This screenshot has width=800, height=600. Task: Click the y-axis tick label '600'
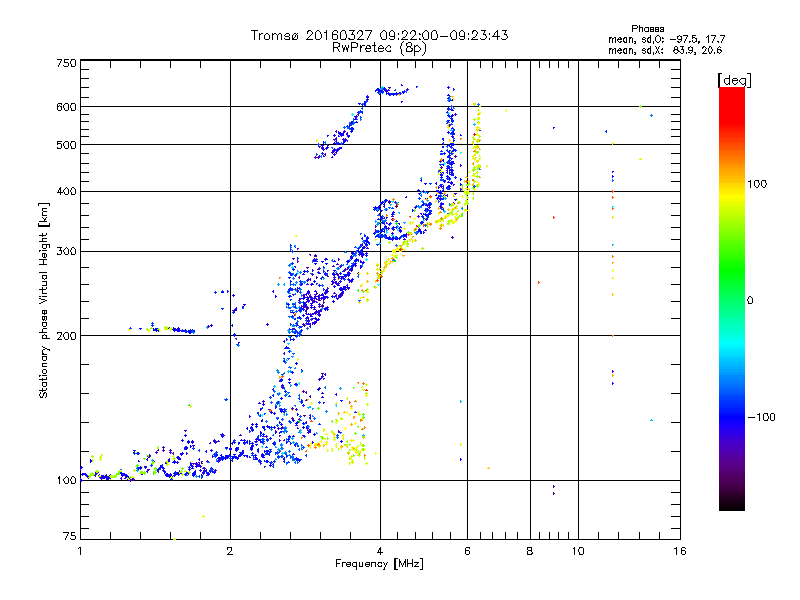66,107
